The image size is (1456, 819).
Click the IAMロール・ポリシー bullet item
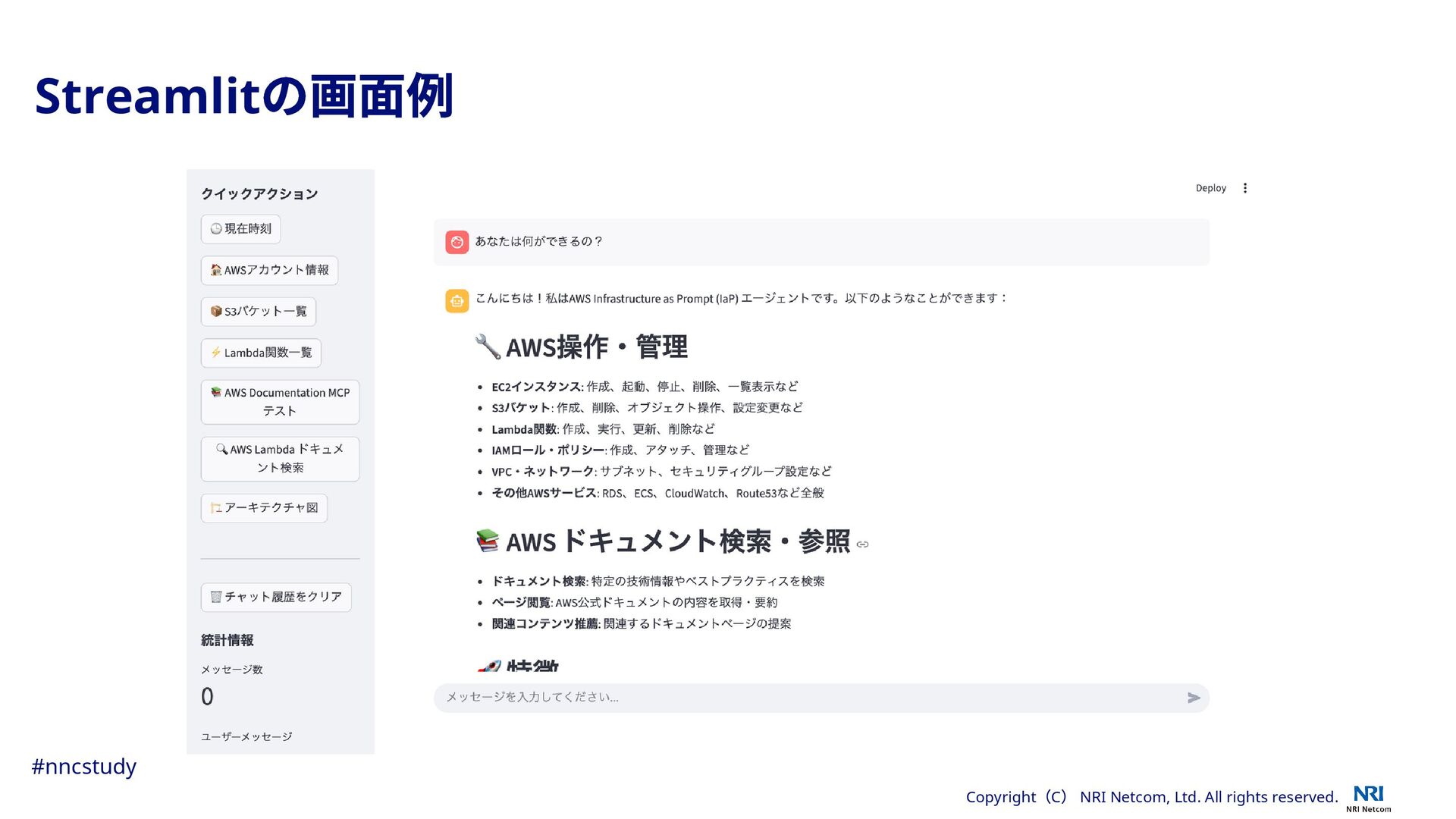(x=620, y=450)
